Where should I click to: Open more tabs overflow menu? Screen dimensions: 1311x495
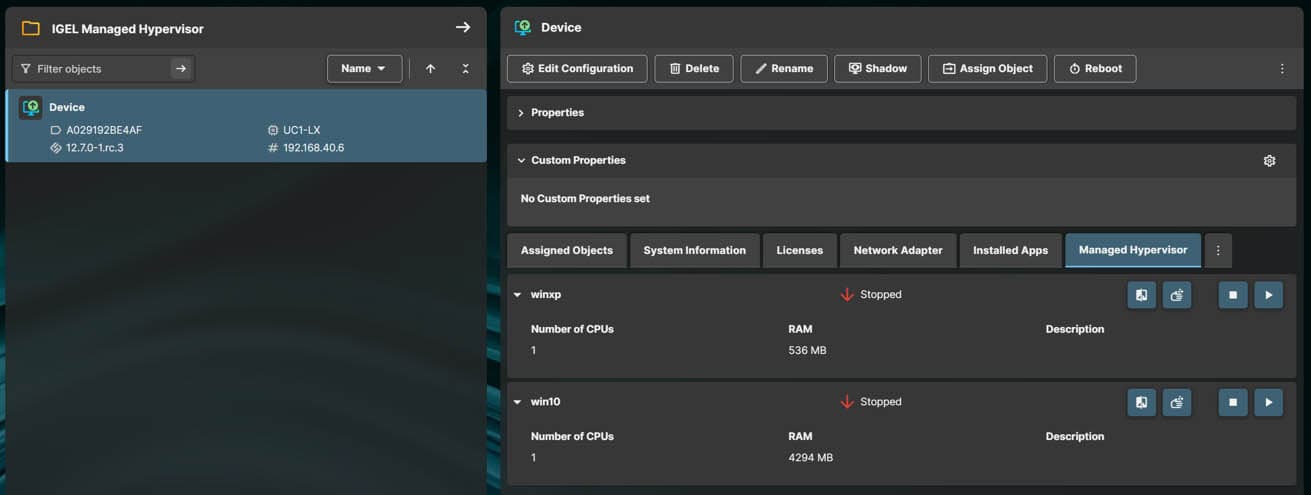pos(1218,250)
